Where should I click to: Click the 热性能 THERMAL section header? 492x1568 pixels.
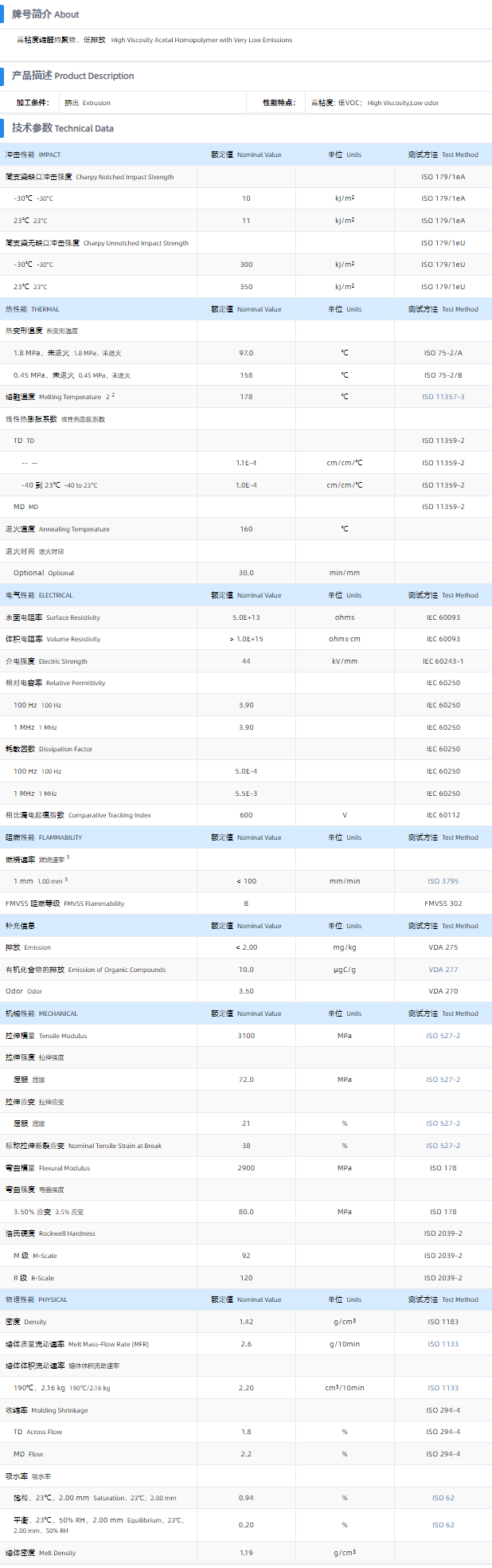pos(32,309)
